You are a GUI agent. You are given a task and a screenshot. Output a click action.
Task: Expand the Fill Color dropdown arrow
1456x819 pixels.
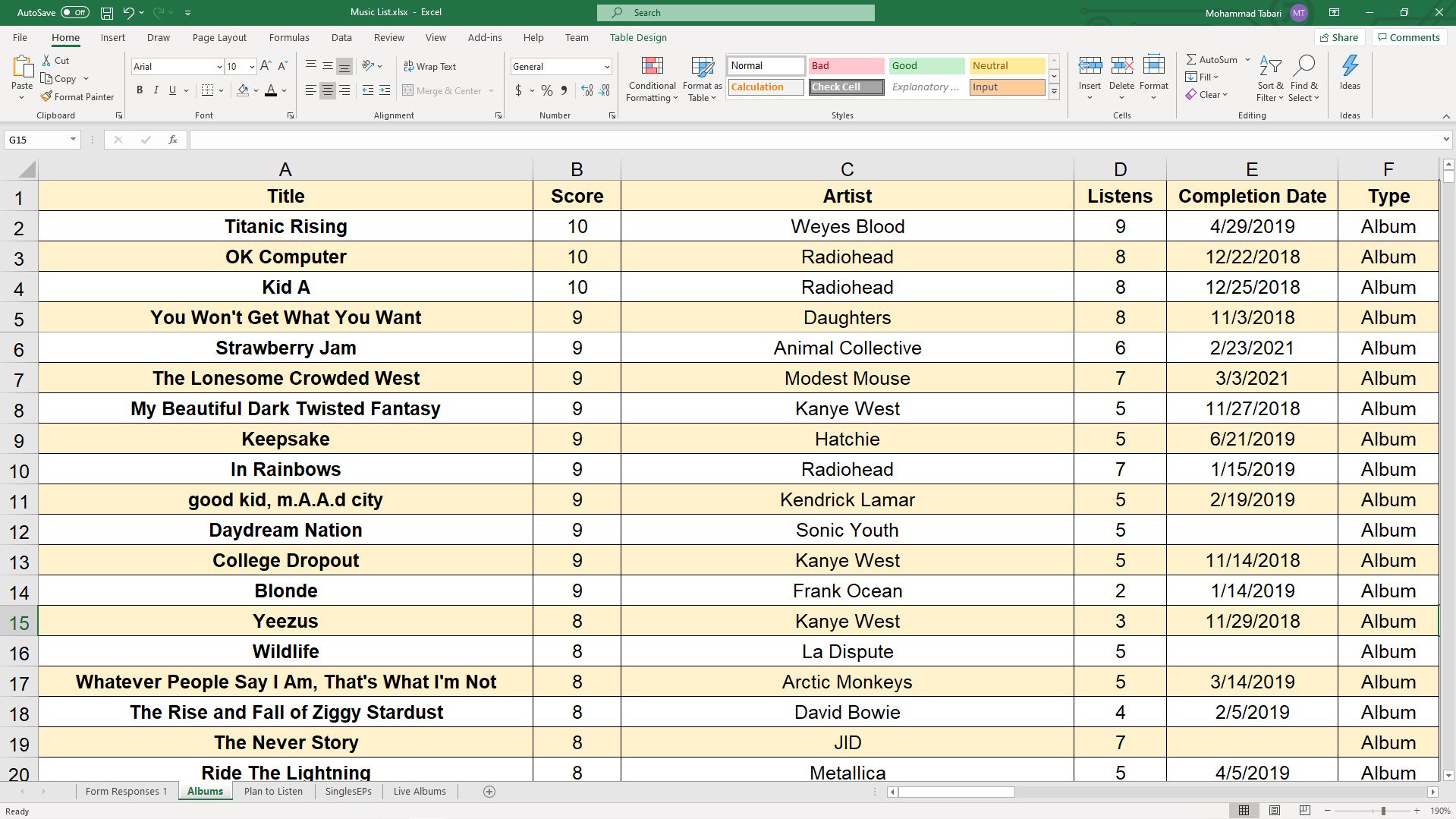(x=257, y=90)
